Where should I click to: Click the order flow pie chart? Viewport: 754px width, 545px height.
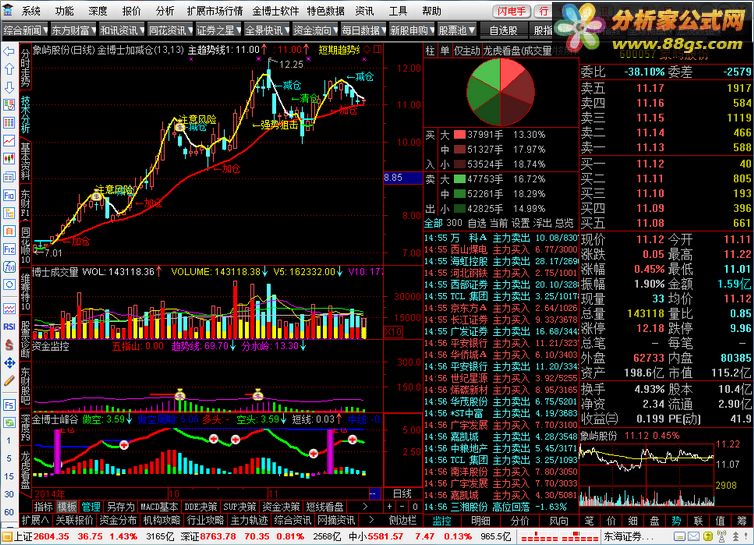[501, 92]
